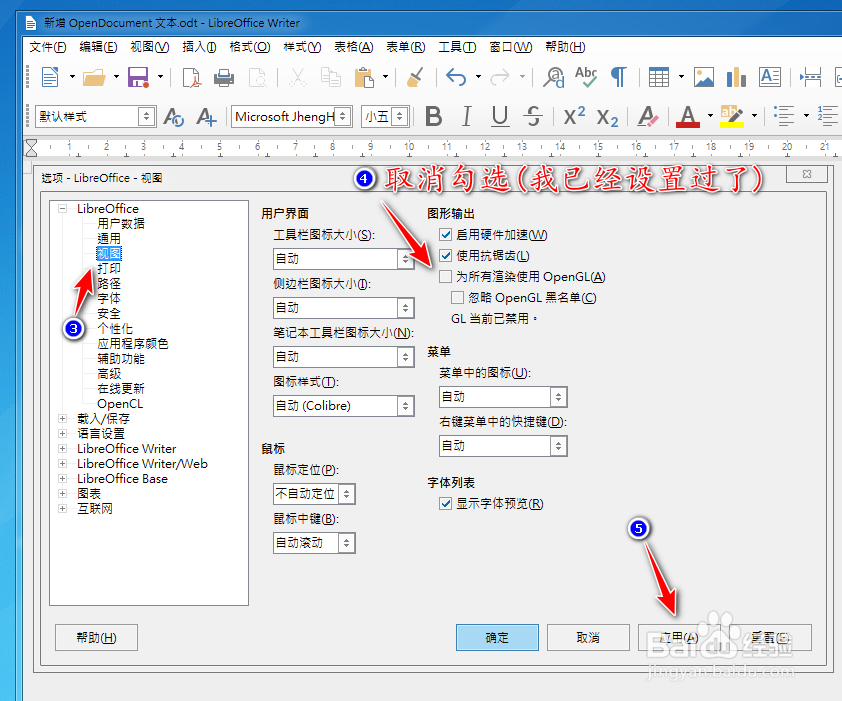842x701 pixels.
Task: Click the Open folder icon
Action: pyautogui.click(x=94, y=77)
